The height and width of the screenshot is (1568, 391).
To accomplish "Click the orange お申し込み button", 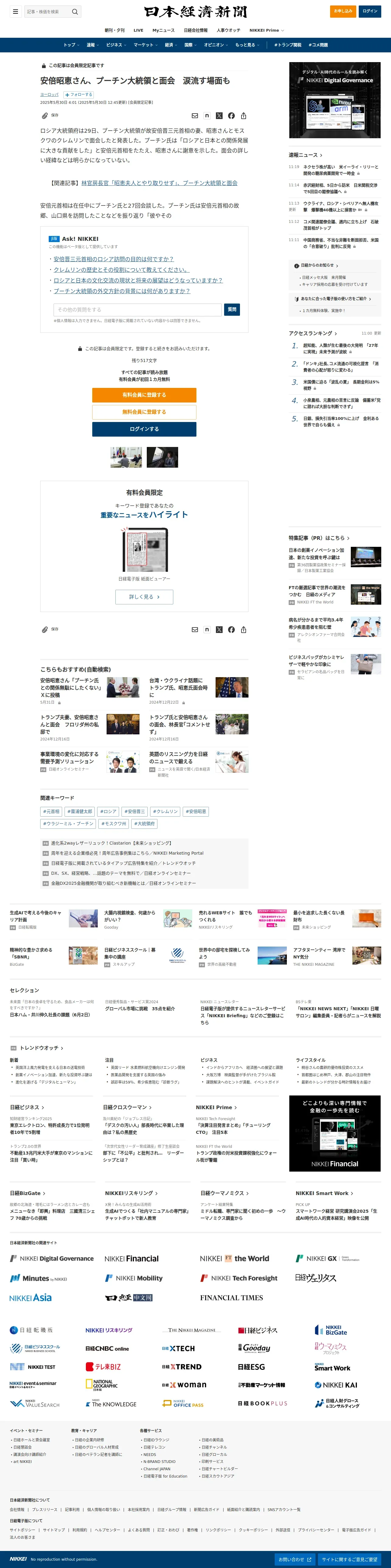I will (x=343, y=11).
